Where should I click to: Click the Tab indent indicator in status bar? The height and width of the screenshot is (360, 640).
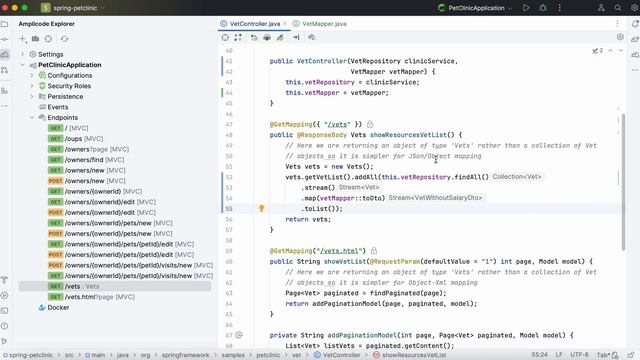tap(602, 355)
